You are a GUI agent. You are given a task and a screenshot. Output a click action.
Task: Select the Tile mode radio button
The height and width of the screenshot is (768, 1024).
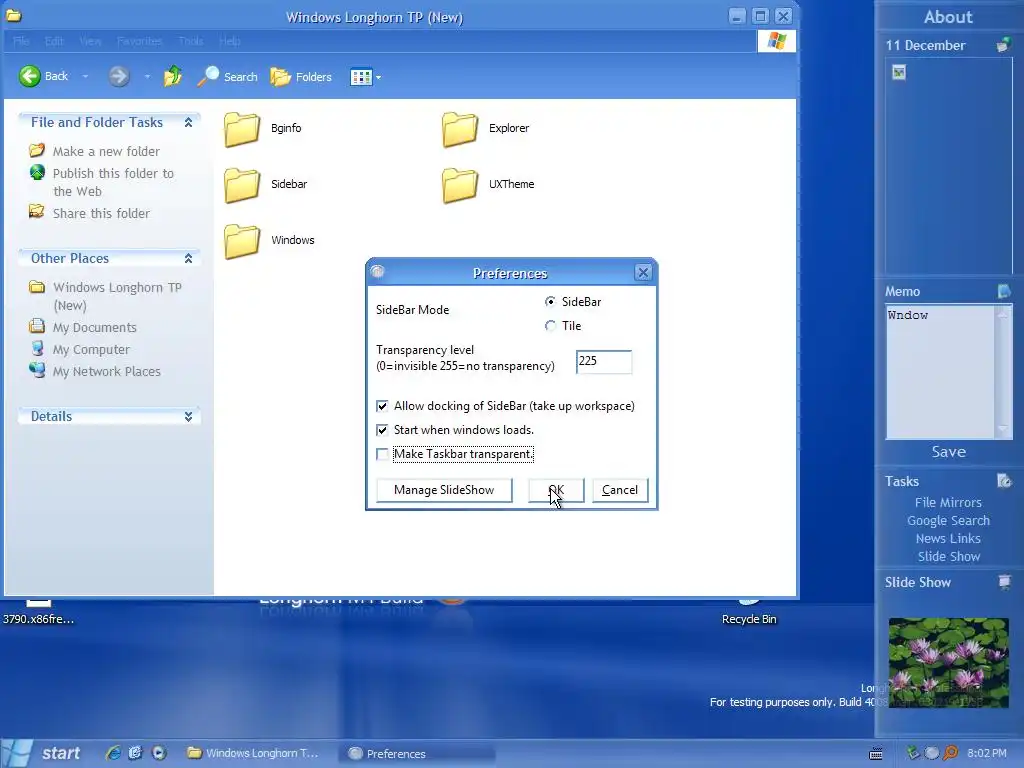(x=551, y=326)
